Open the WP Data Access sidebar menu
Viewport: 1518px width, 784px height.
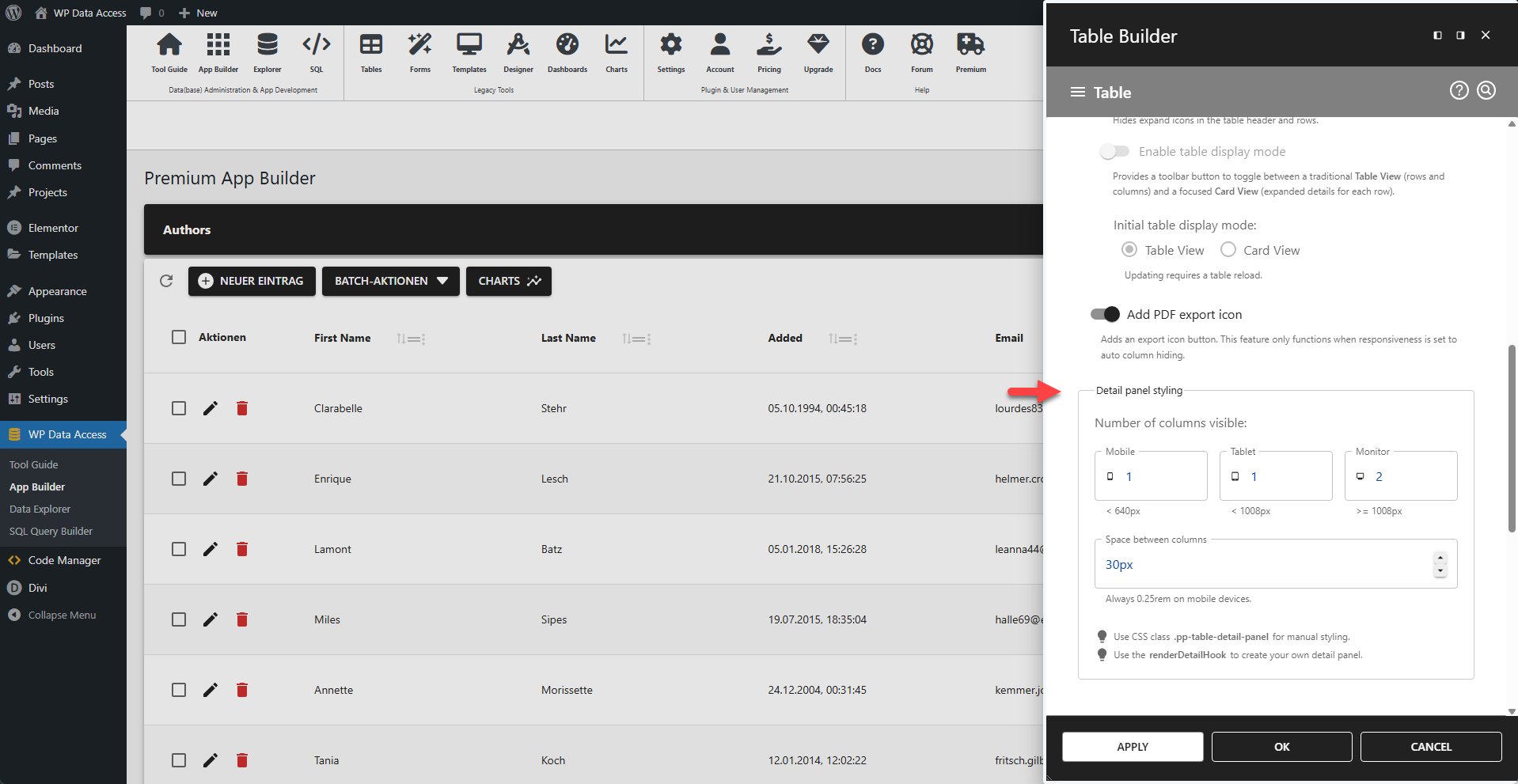click(66, 434)
